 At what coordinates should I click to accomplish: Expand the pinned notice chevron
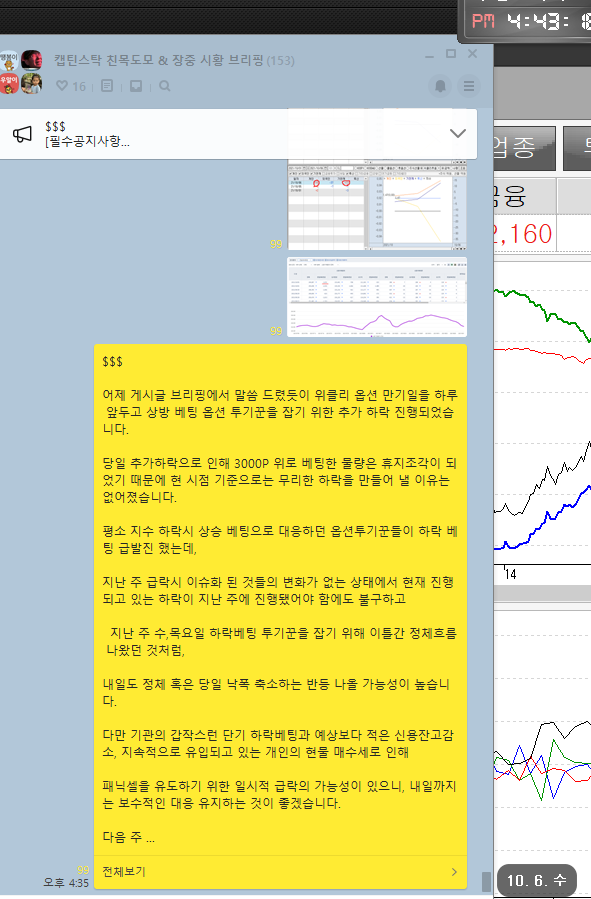(457, 134)
